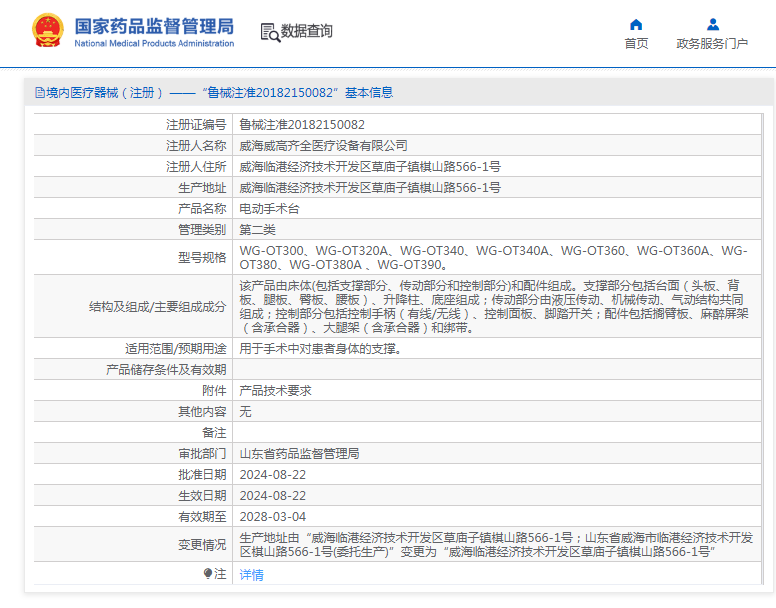Screen dimensions: 776x608
Task: Click 用于手术中对患者身体的支撑 usage text
Action: 321,349
